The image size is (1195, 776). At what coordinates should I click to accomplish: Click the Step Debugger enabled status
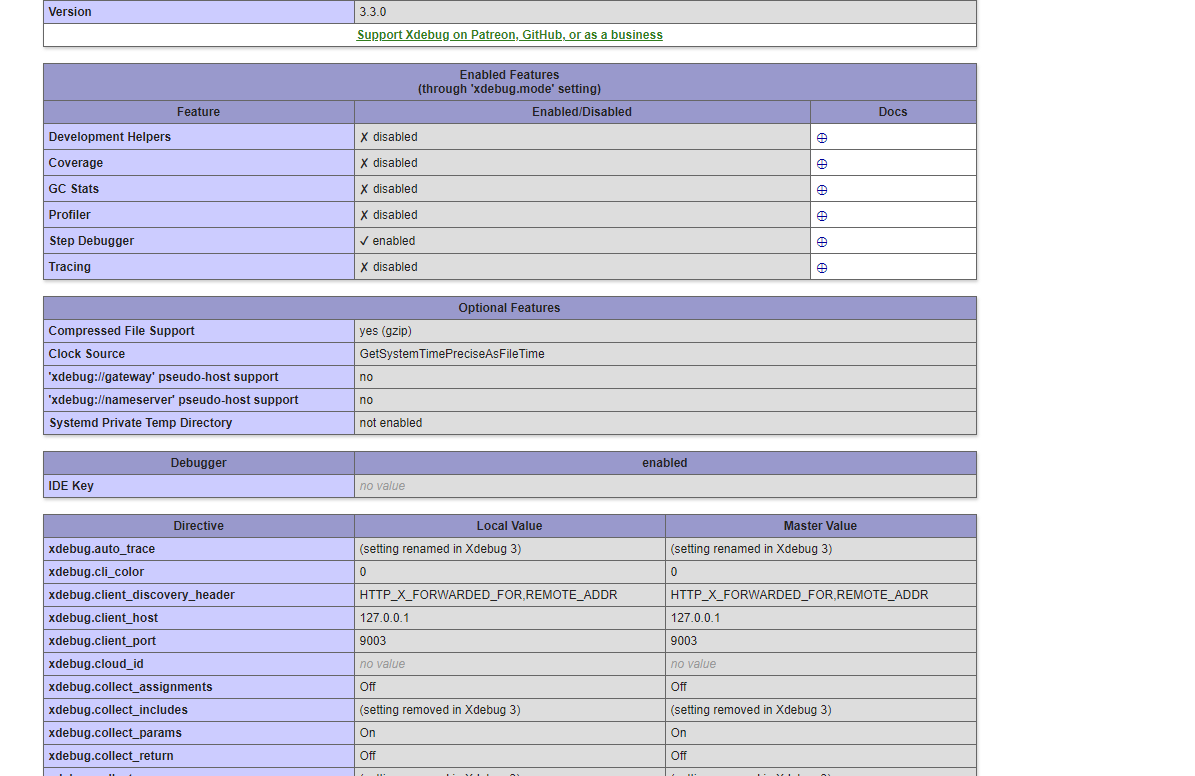(388, 241)
